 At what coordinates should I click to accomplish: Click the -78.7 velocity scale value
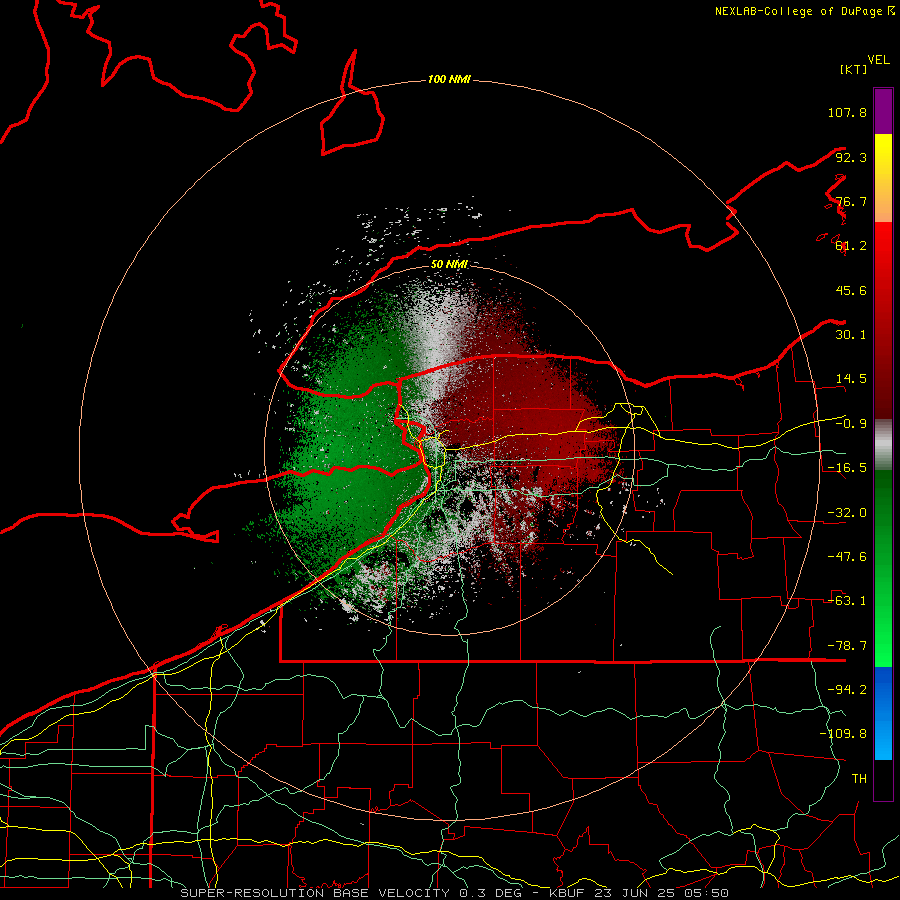coord(847,646)
